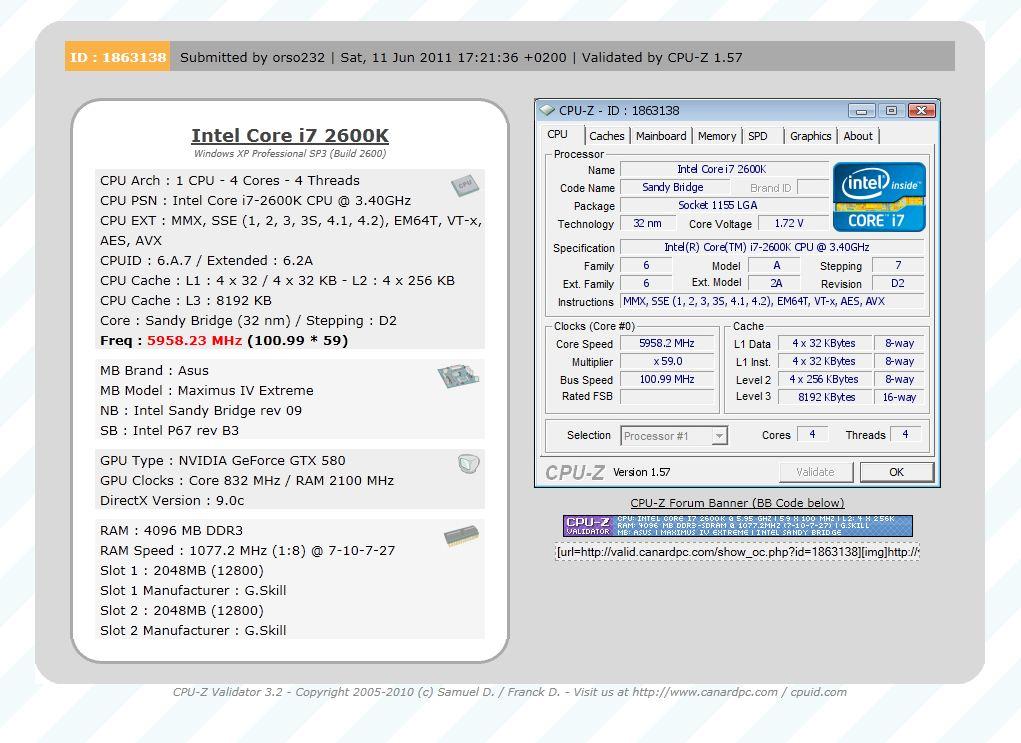This screenshot has height=743, width=1021.
Task: Click the BB code URL text field
Action: (737, 552)
